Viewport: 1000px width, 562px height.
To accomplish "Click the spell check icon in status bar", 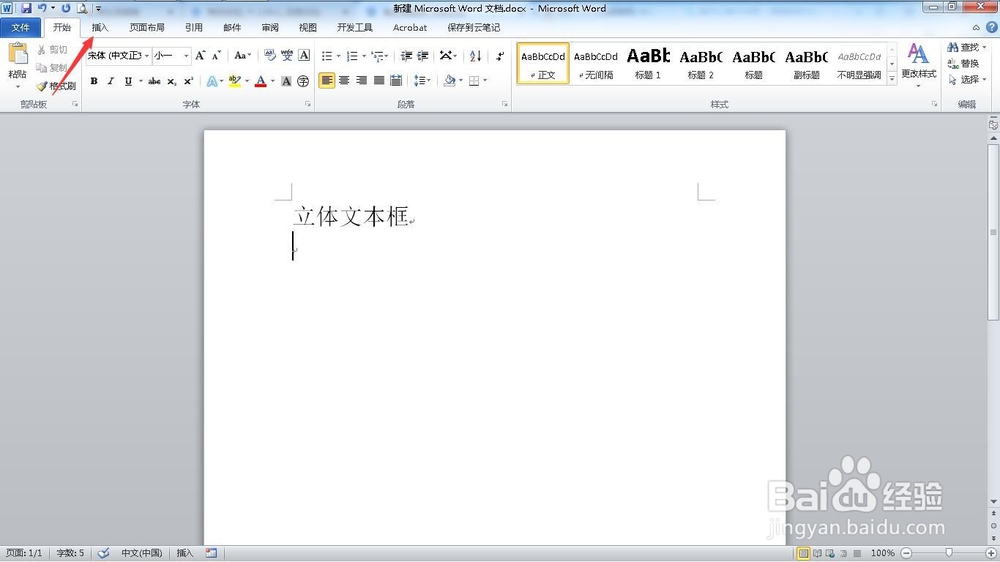I will tap(103, 553).
